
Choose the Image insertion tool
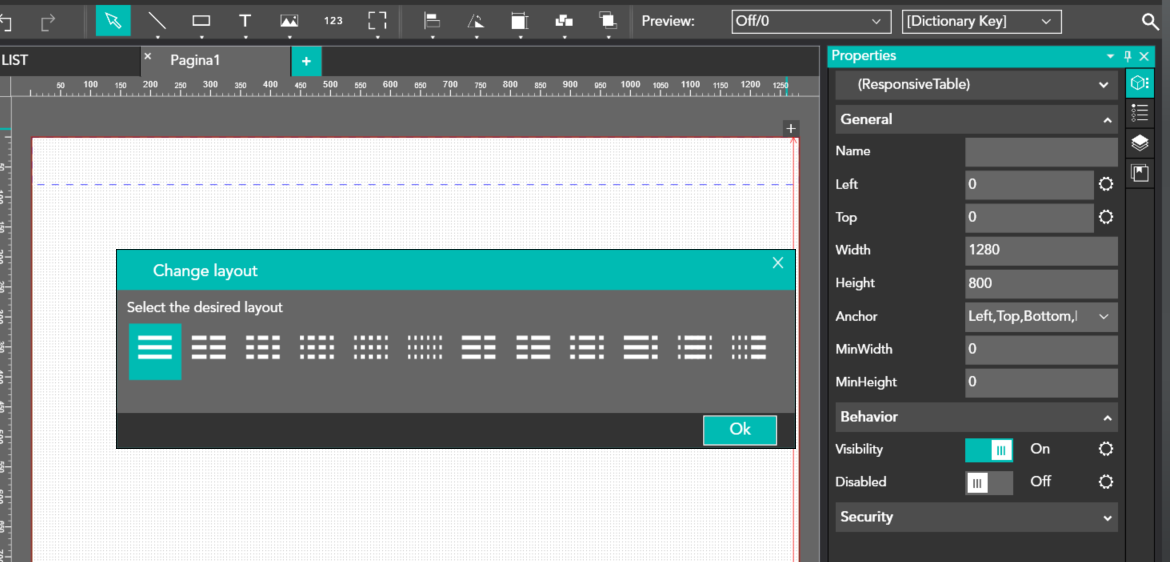coord(289,21)
